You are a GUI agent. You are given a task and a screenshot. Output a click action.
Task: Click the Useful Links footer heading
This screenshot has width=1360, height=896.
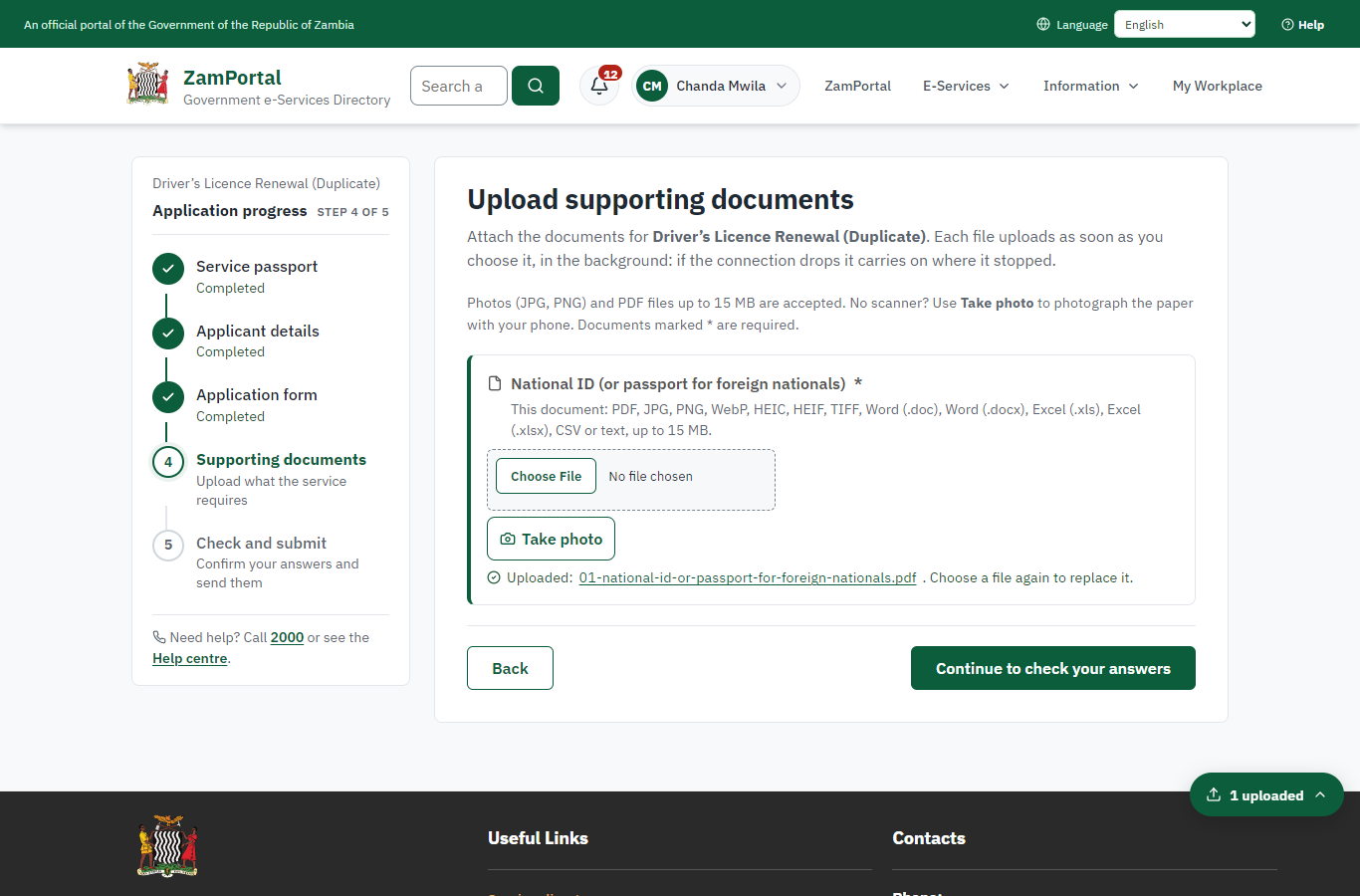[538, 838]
